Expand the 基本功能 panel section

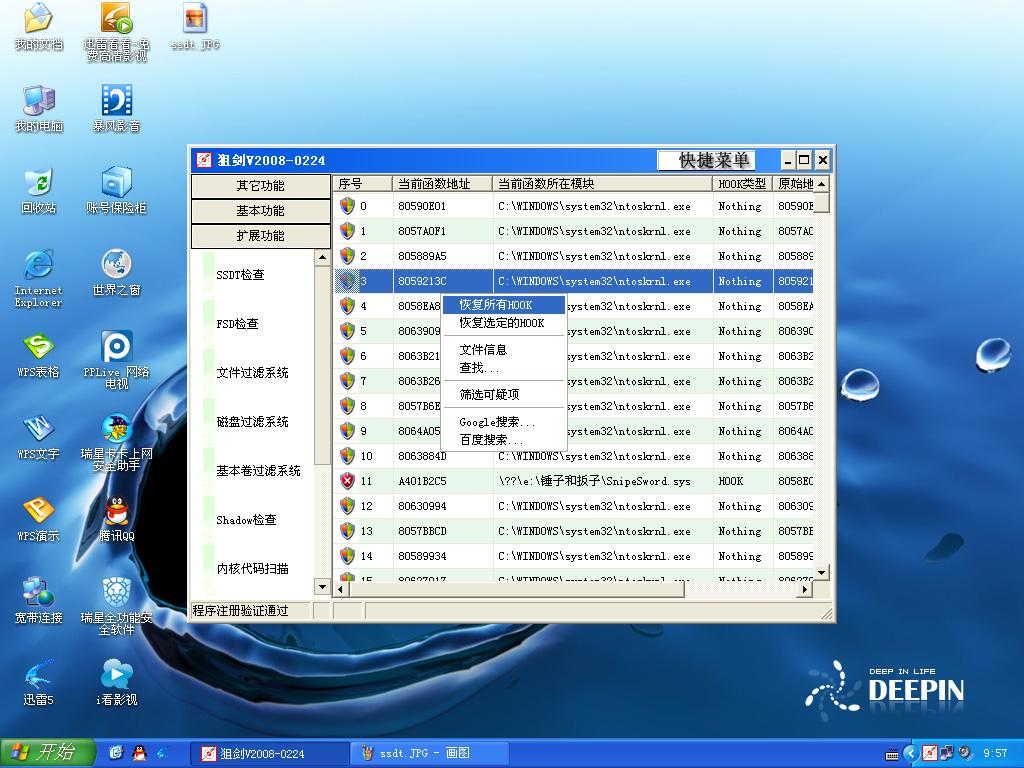pos(260,211)
